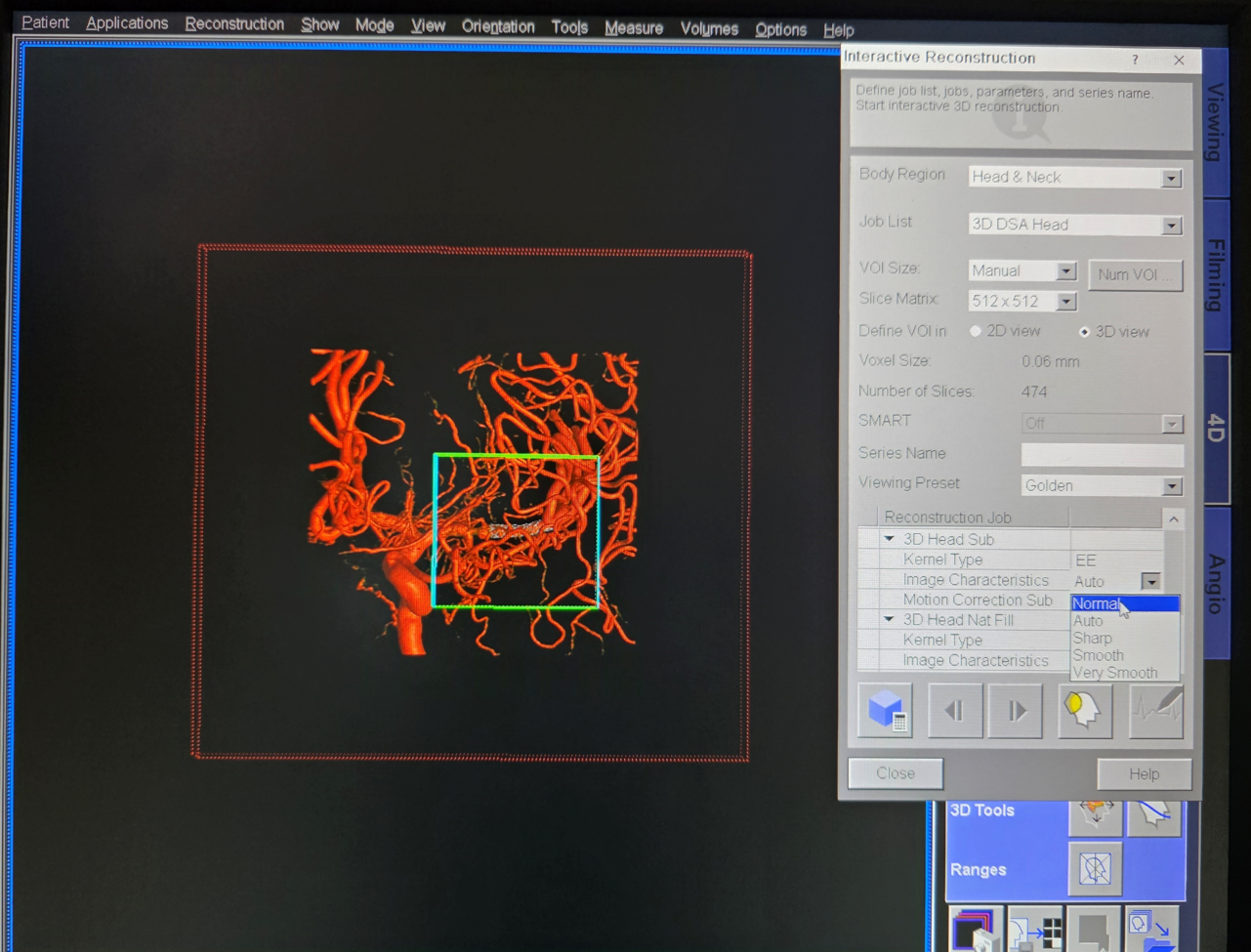
Task: Click the Series Name input field
Action: point(1102,454)
